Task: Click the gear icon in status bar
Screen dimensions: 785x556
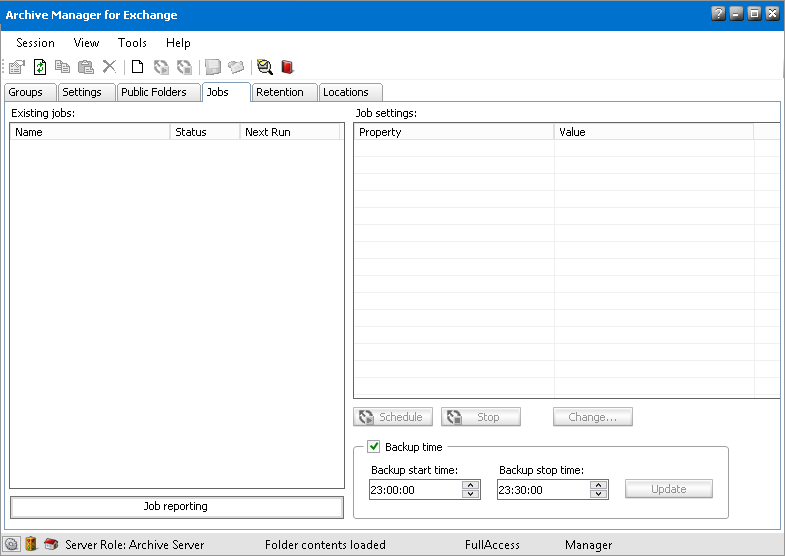Action: point(12,544)
